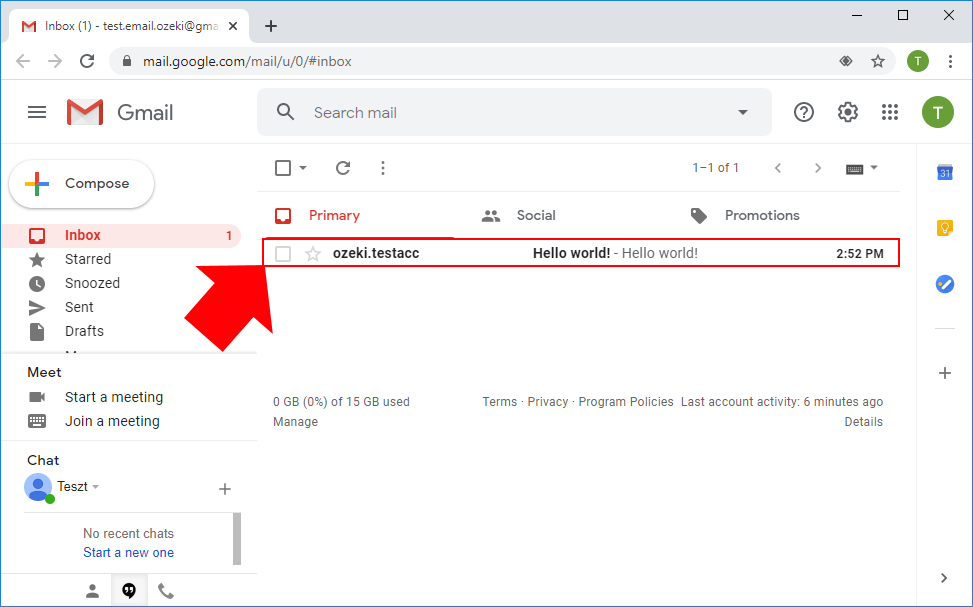This screenshot has height=607, width=973.
Task: Star the ozeki.testacc email
Action: (x=313, y=254)
